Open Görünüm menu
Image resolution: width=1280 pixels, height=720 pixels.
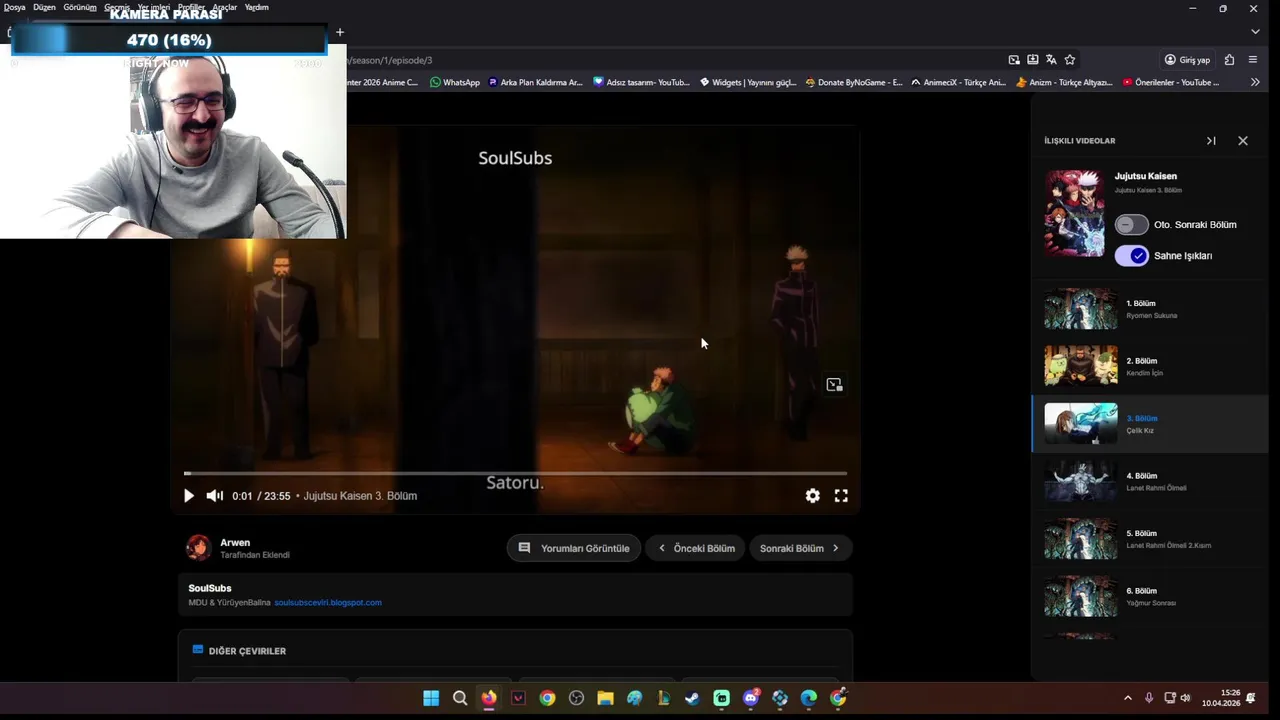(80, 7)
